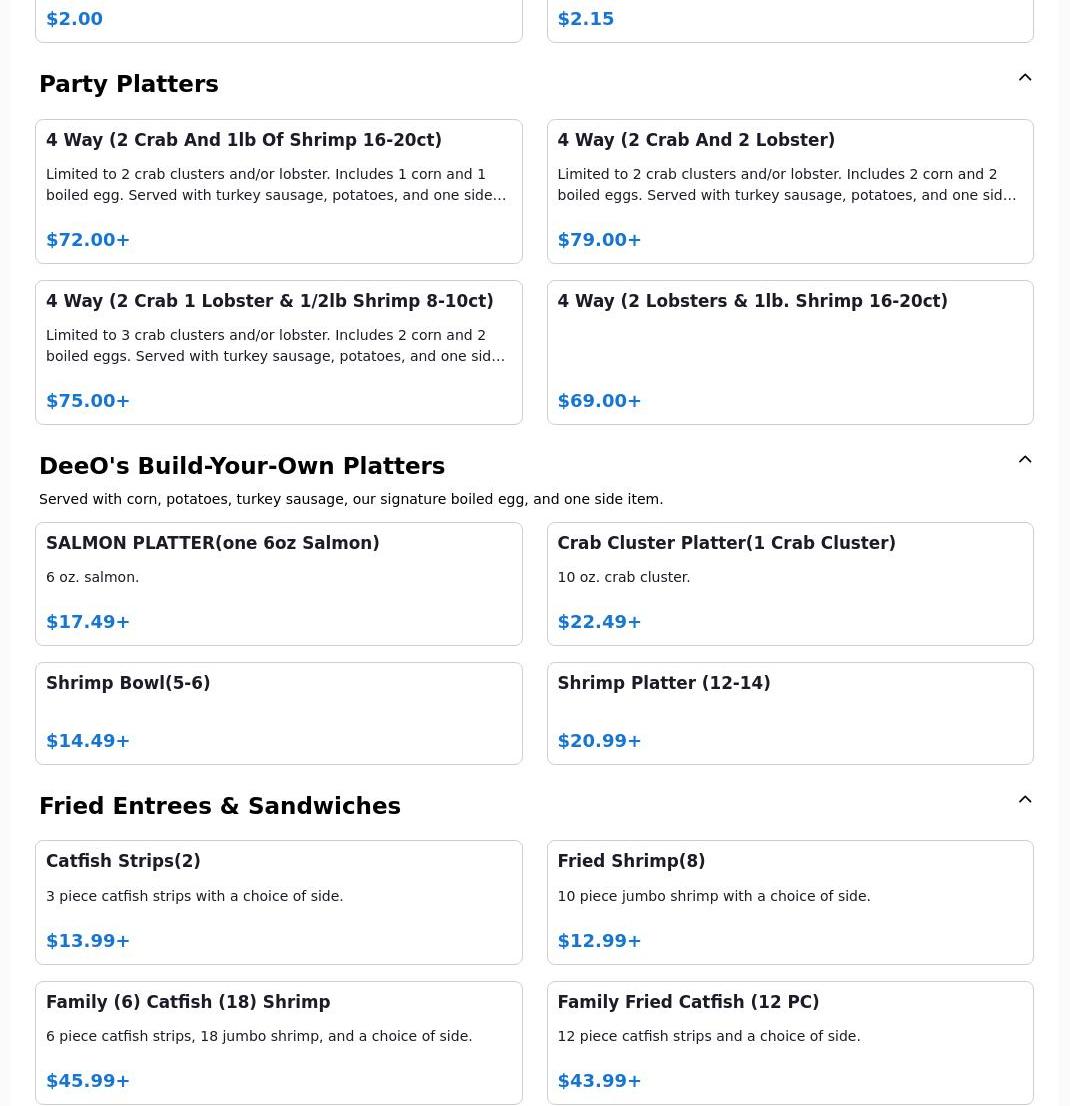Viewport: 1070px width, 1106px height.
Task: Open Catfish Strips(2) entree
Action: click(278, 902)
